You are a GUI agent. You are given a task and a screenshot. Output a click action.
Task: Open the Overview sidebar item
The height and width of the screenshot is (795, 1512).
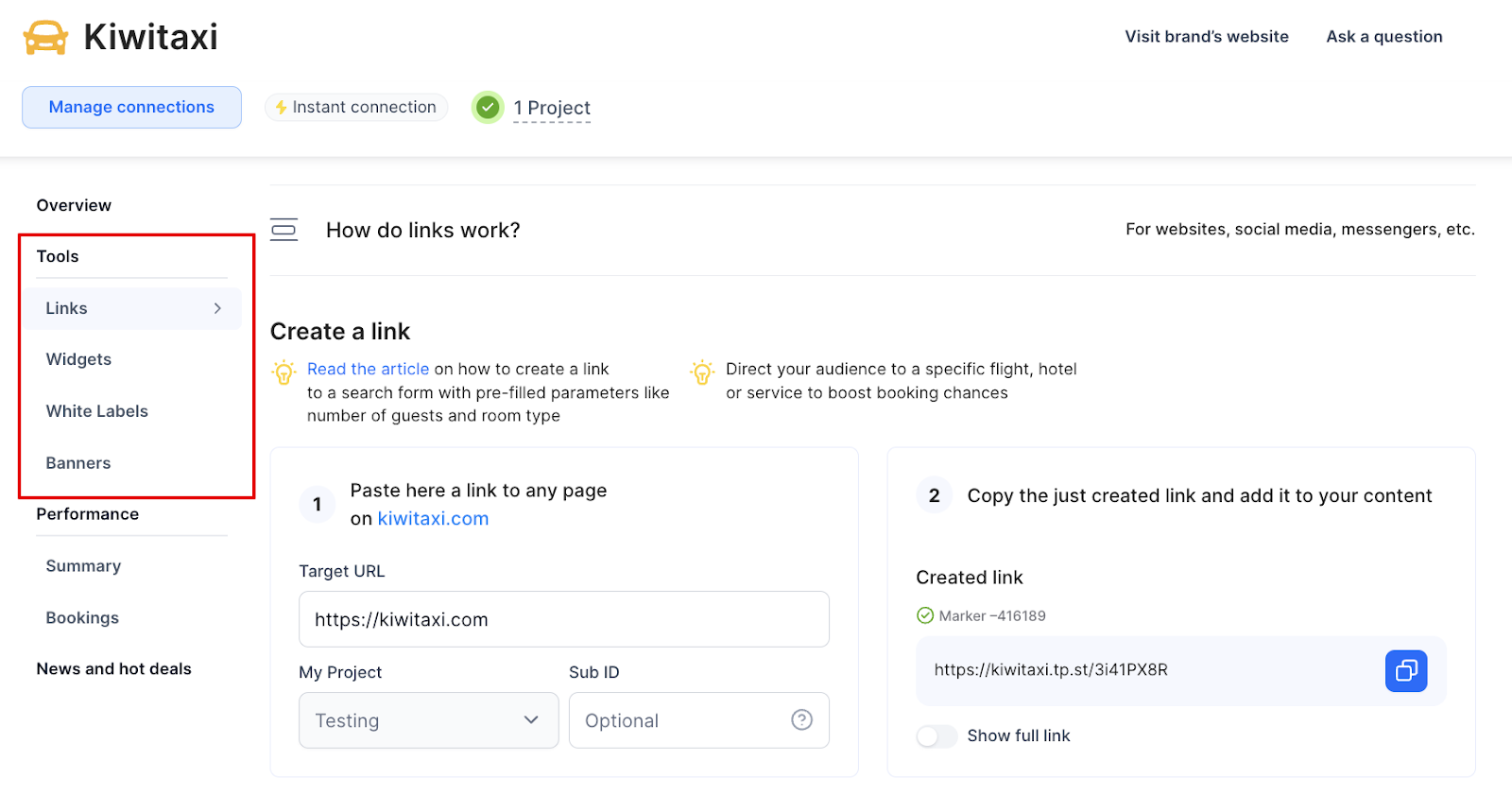pos(74,205)
